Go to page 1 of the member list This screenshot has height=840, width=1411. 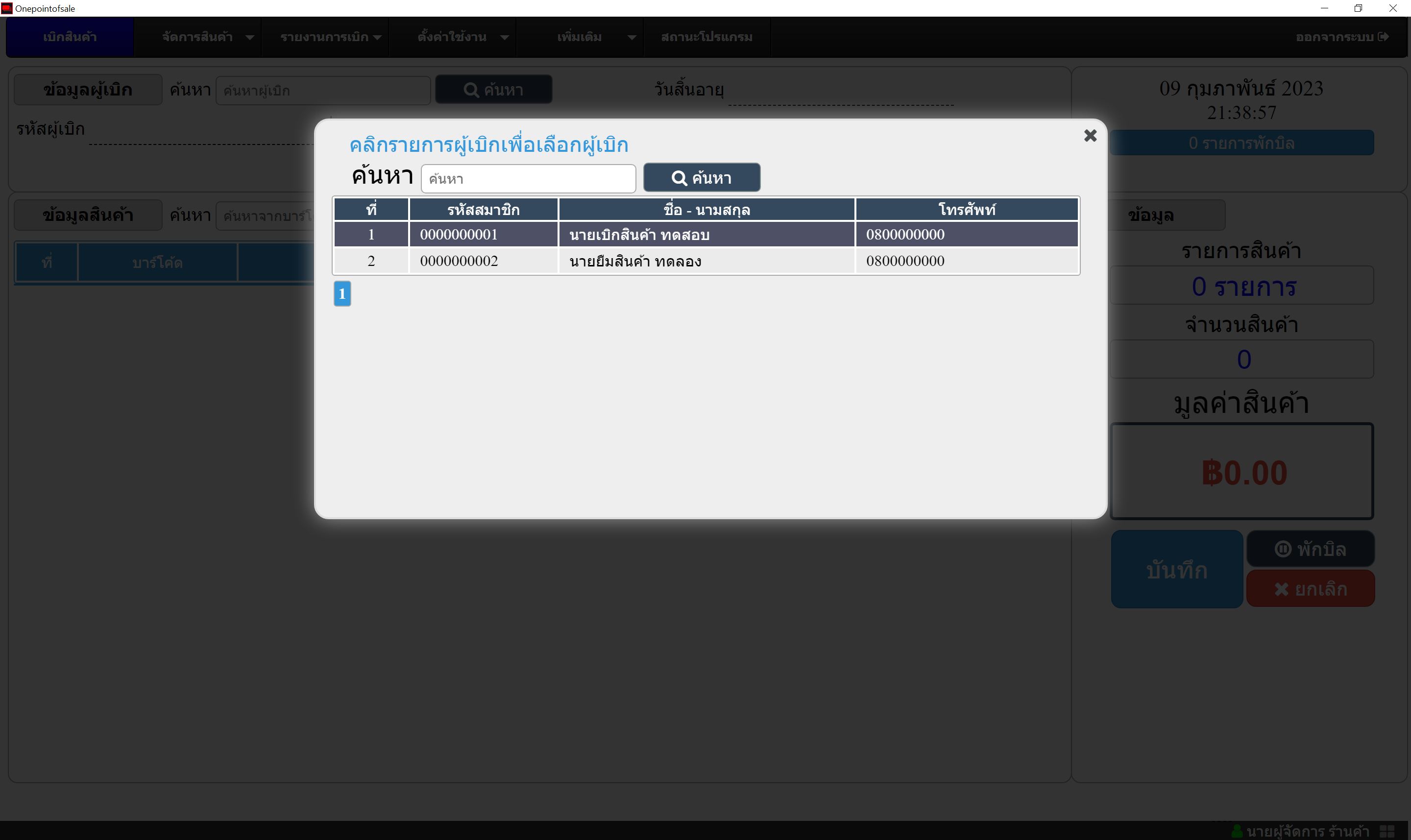click(x=342, y=294)
